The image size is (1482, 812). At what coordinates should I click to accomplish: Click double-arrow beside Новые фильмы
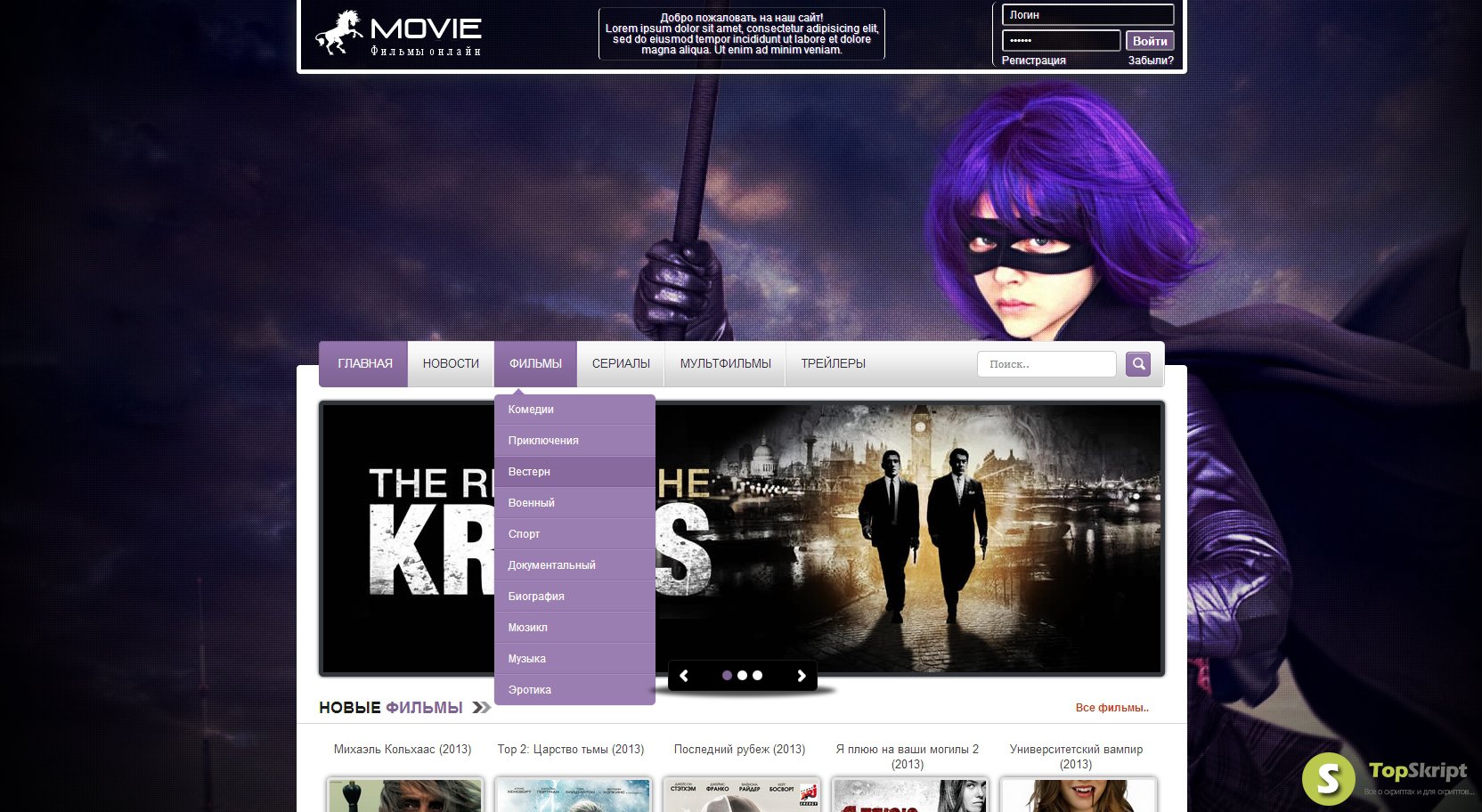(482, 707)
